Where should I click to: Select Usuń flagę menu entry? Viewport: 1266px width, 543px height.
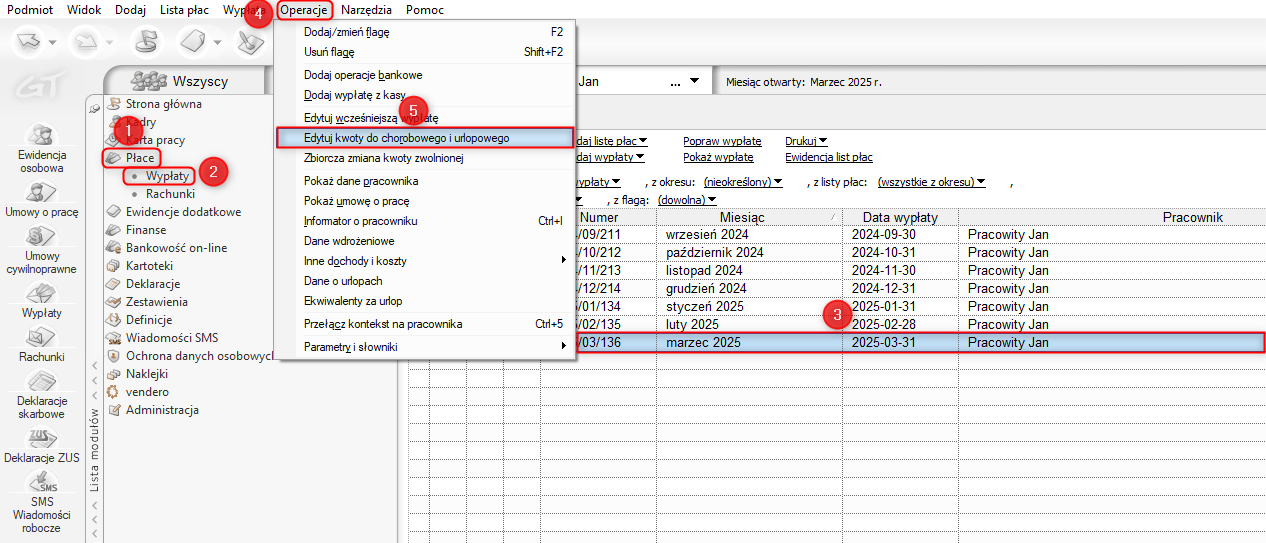(x=425, y=52)
